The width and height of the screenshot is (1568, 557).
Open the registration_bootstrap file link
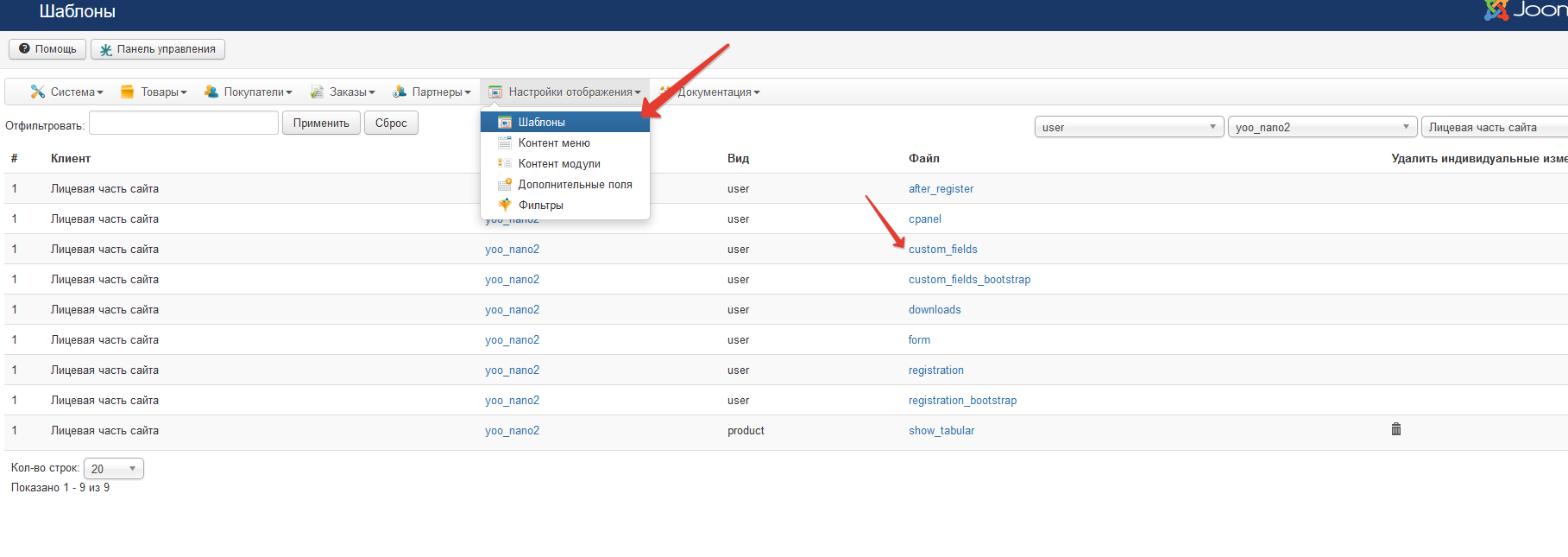tap(962, 400)
